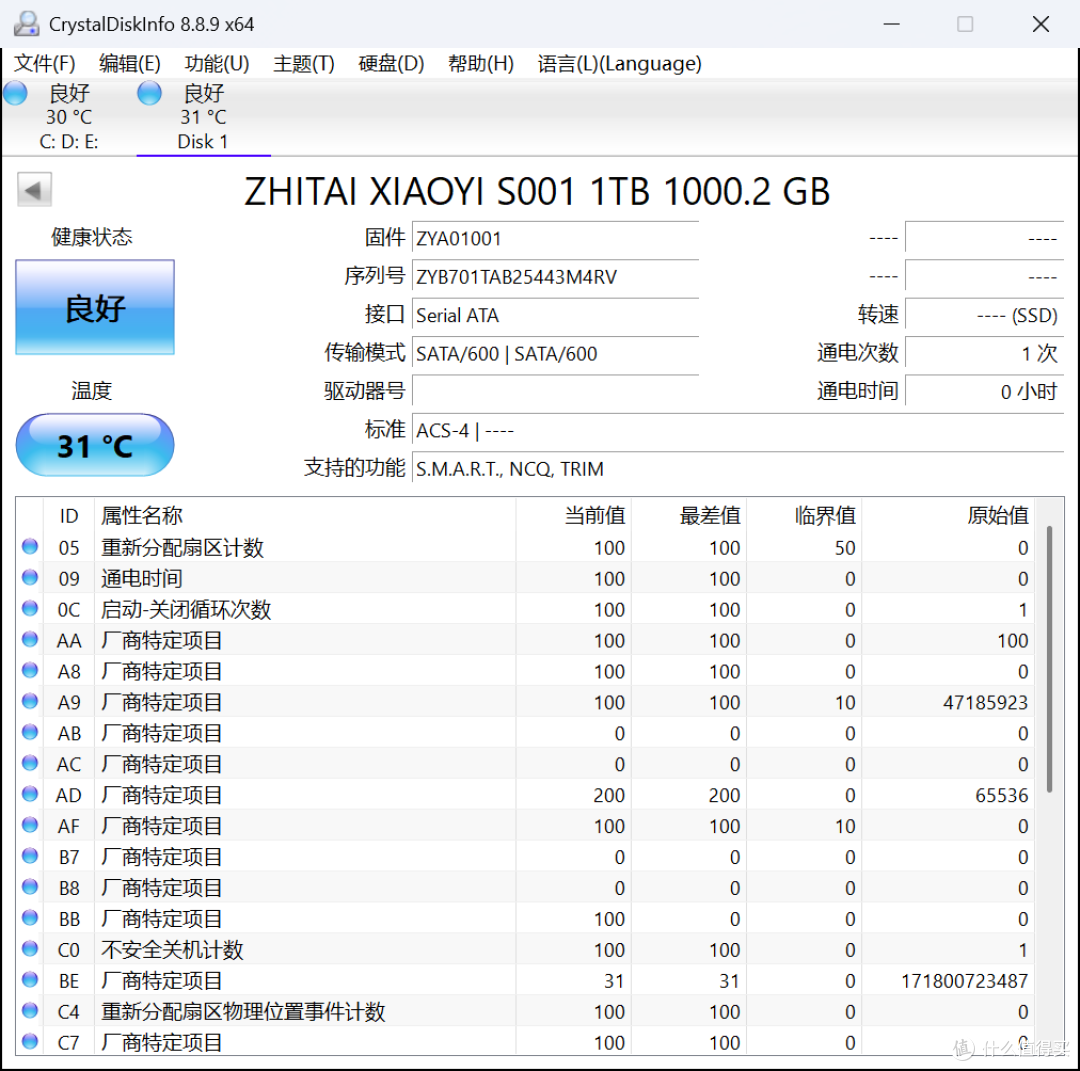Click the serial number field ZYB701TAB25443M4RV
Viewport: 1080px width, 1071px height.
click(x=555, y=277)
